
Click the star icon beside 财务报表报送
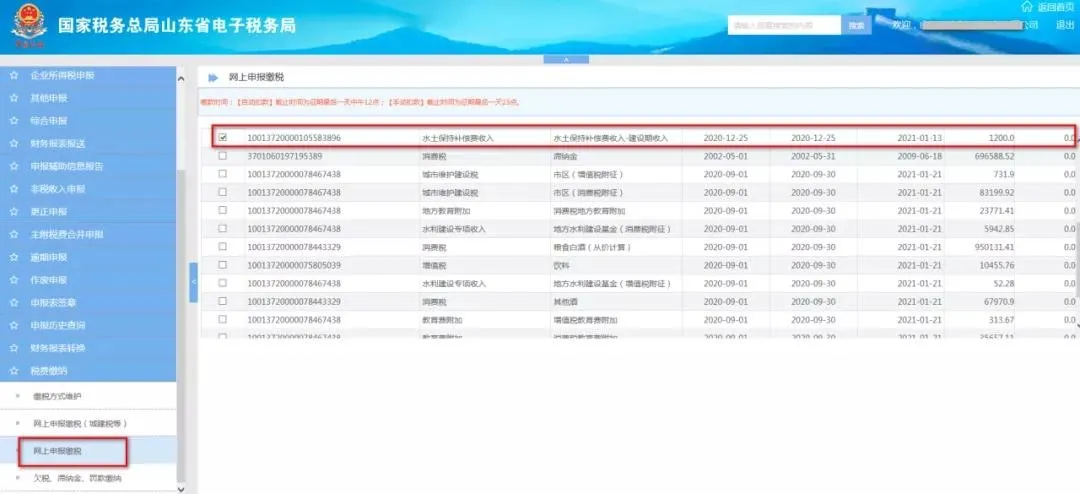point(14,143)
